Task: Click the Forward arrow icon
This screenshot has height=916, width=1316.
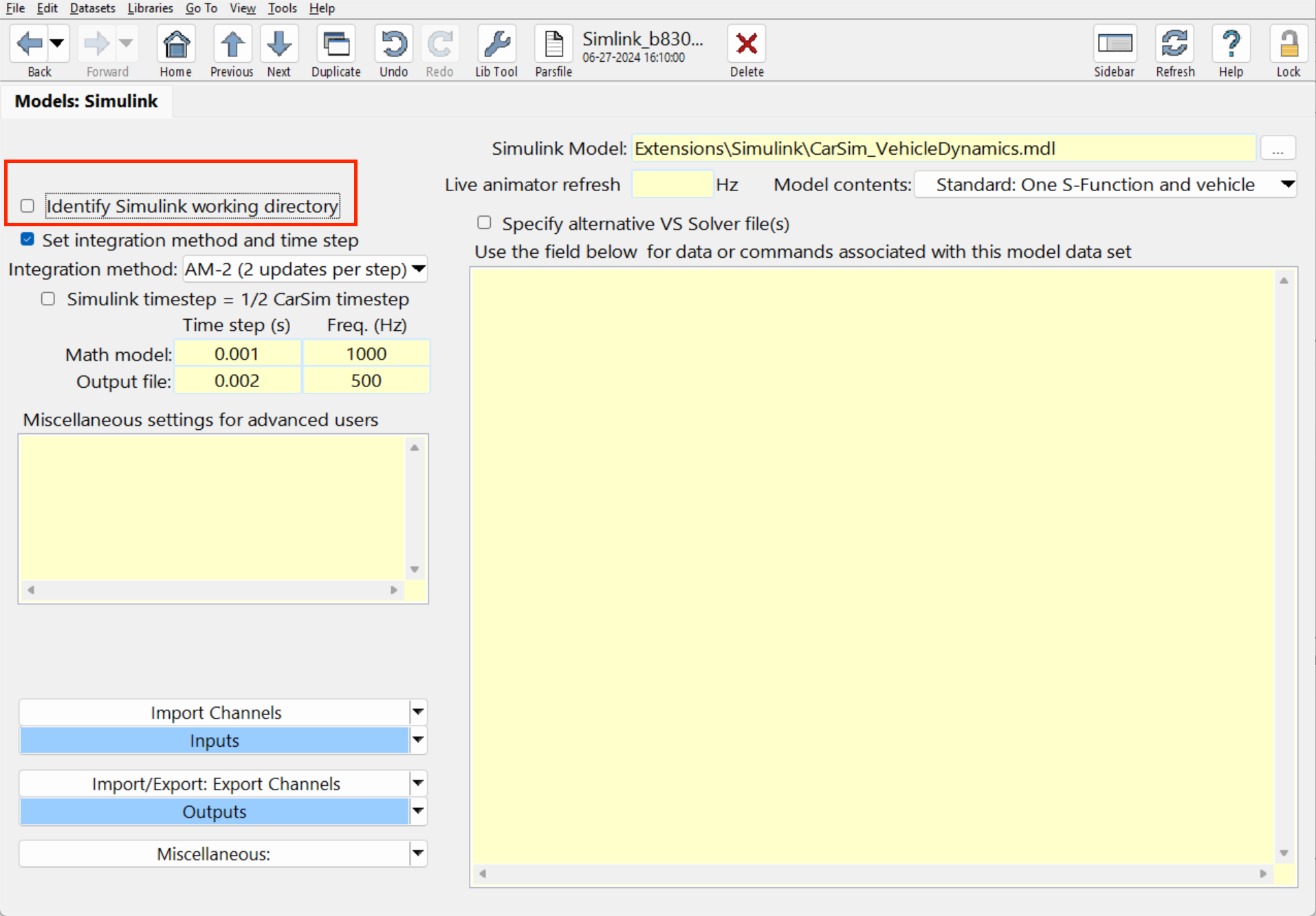Action: pos(96,44)
